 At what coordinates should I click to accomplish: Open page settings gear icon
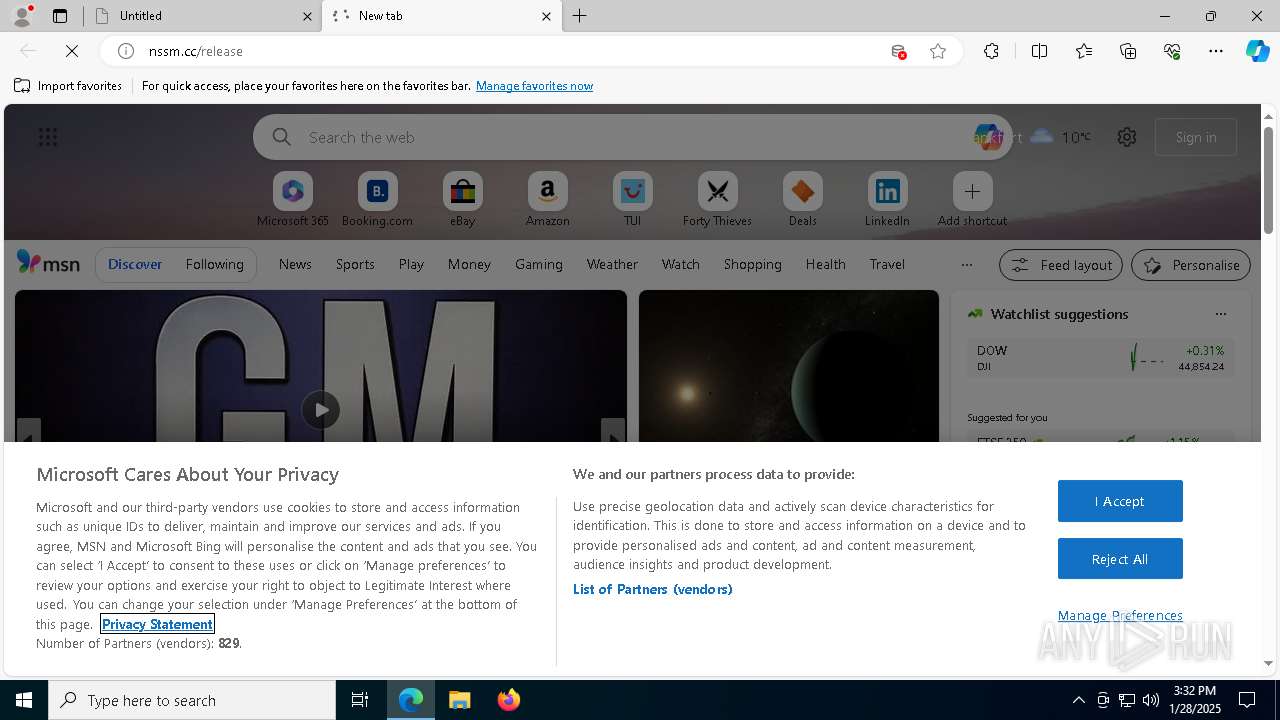[1127, 137]
